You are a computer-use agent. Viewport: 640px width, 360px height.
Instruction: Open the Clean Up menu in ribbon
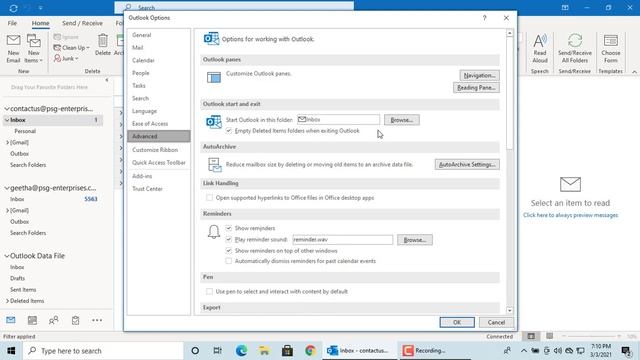coord(72,48)
